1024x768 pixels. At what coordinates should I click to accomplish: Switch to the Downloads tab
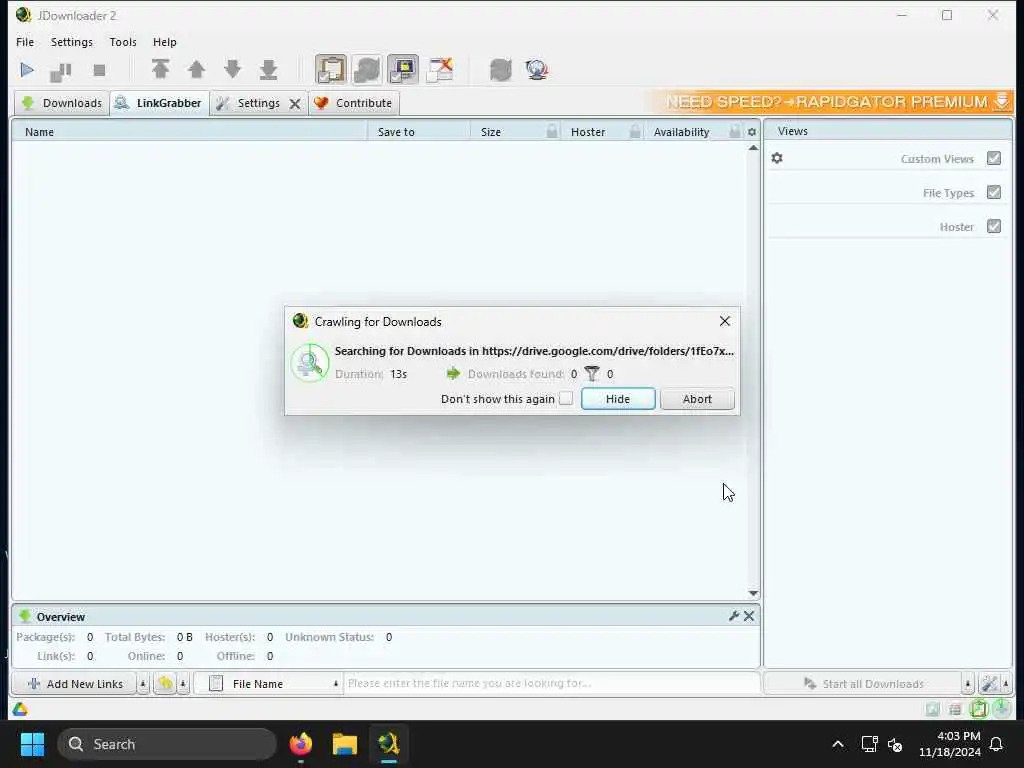tap(61, 103)
